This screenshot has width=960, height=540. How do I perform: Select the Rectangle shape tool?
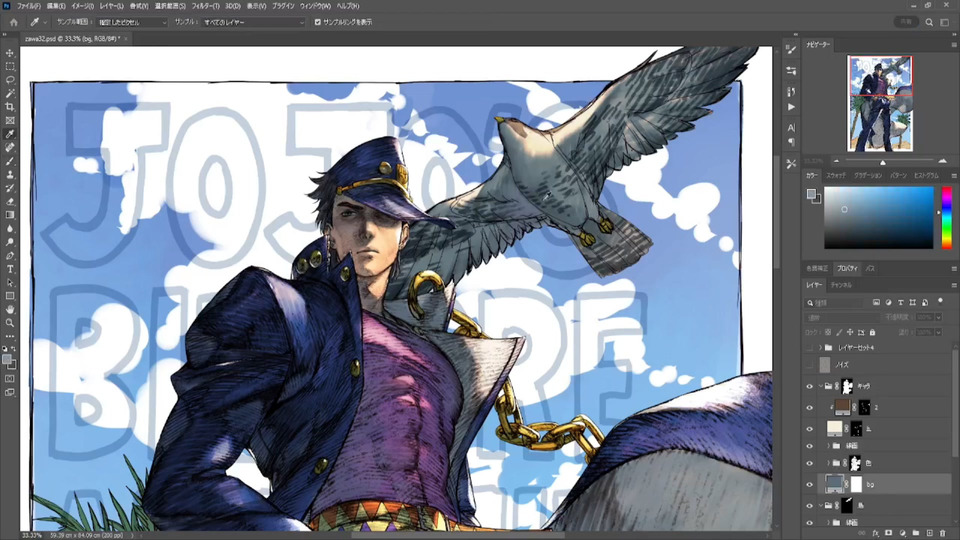coord(10,296)
